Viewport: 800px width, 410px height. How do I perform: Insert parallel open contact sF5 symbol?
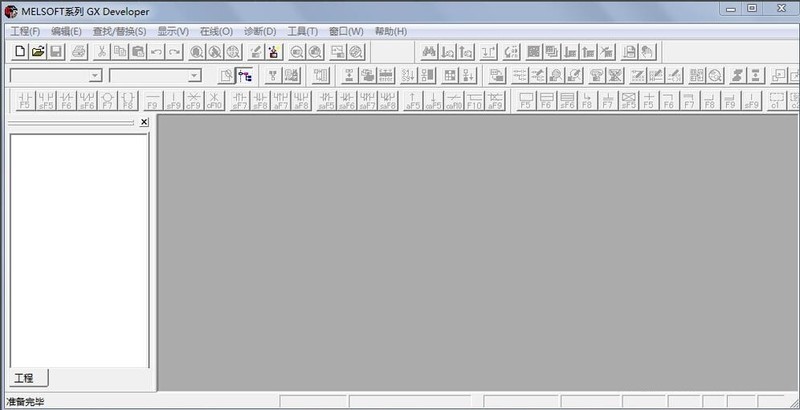[46, 100]
